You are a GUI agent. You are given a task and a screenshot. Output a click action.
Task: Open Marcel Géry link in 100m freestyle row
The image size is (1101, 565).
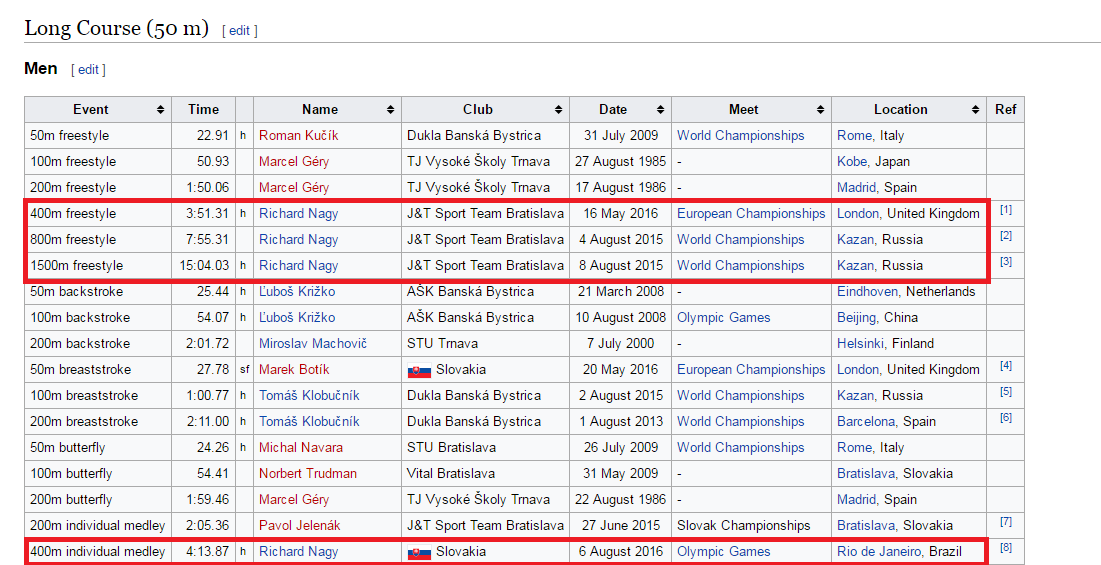(x=294, y=161)
